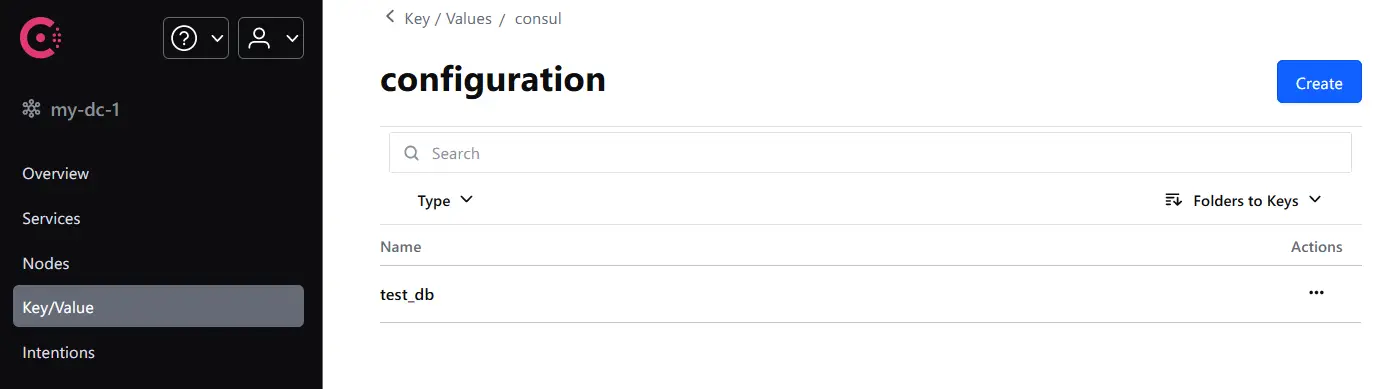Click the blue Create button
This screenshot has height=389, width=1396.
[x=1319, y=82]
